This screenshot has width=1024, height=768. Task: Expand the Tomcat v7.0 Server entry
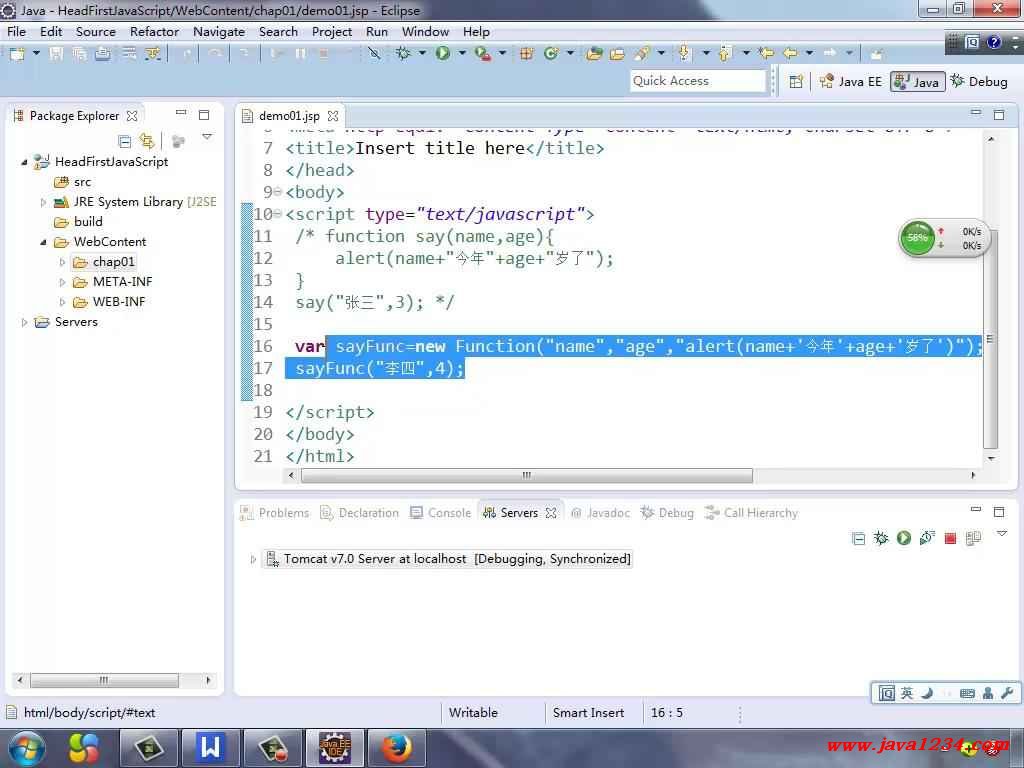coord(253,559)
